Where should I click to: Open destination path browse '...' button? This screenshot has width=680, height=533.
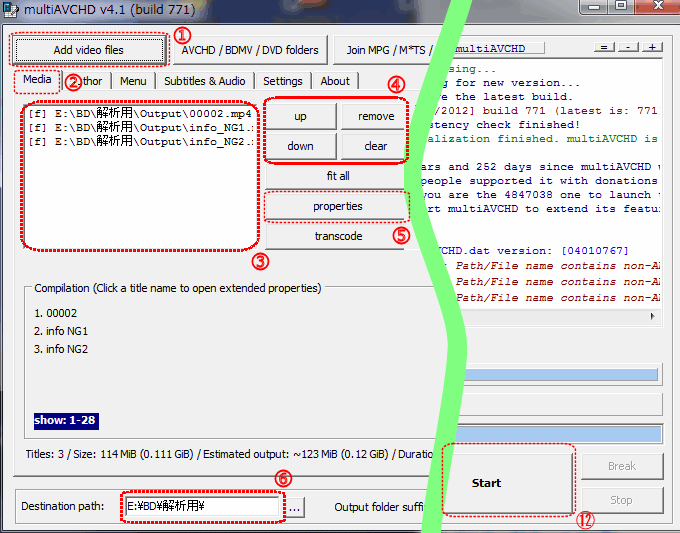295,507
